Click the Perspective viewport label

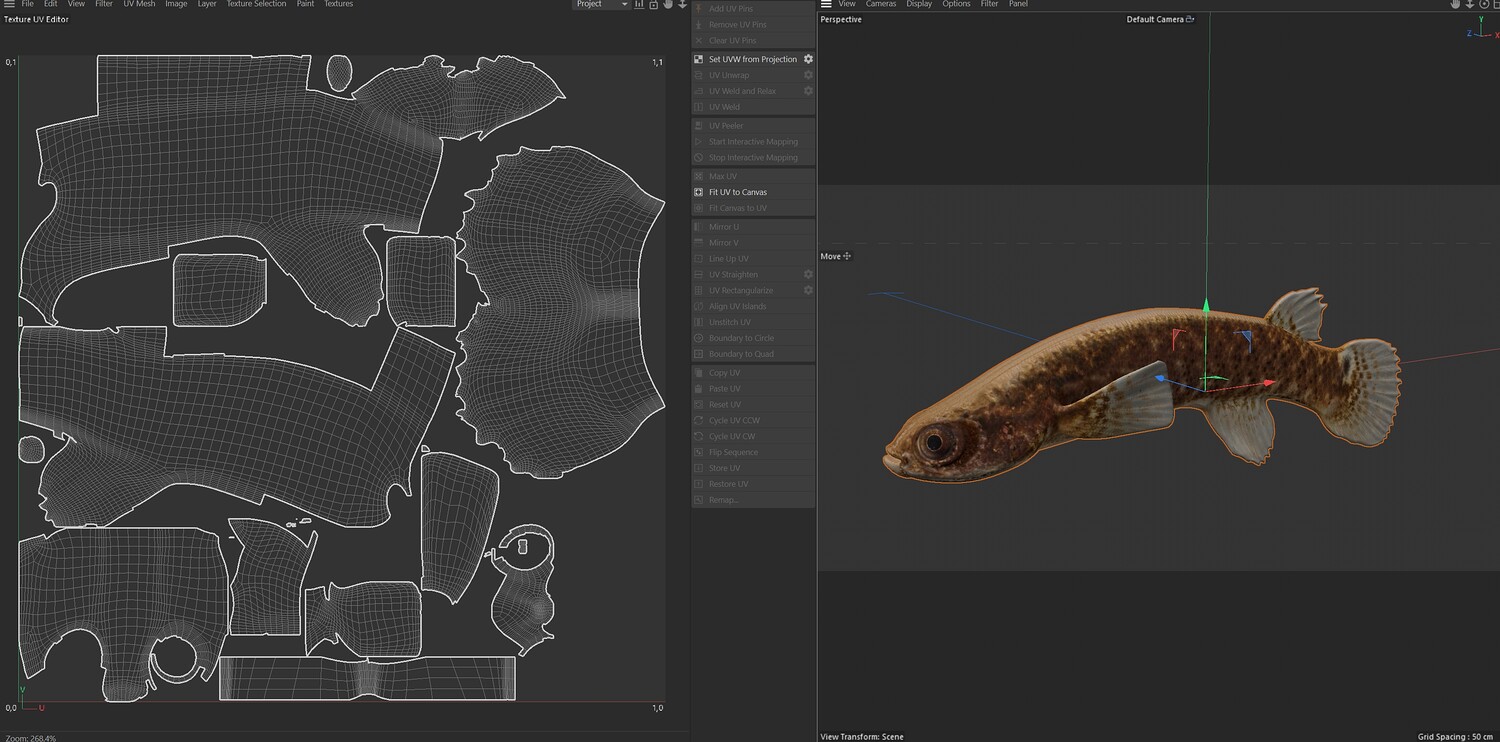[x=841, y=19]
